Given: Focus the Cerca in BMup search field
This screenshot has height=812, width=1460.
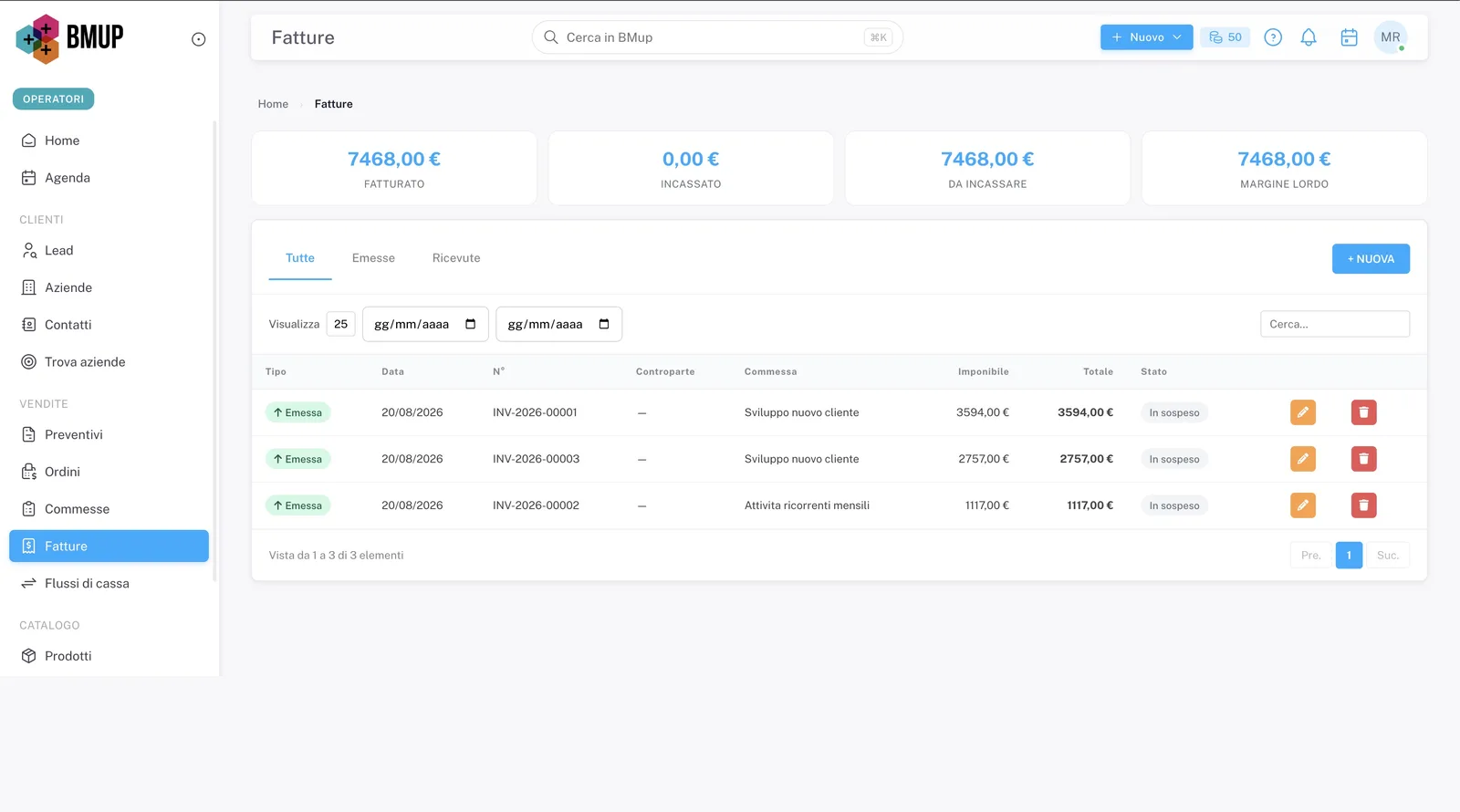Looking at the screenshot, I should tap(717, 37).
